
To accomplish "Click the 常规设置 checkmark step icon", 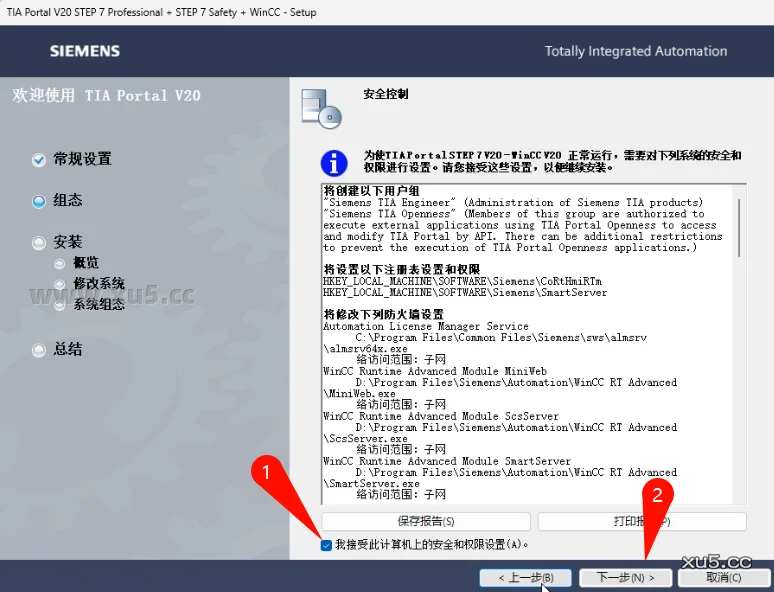I will (x=39, y=160).
